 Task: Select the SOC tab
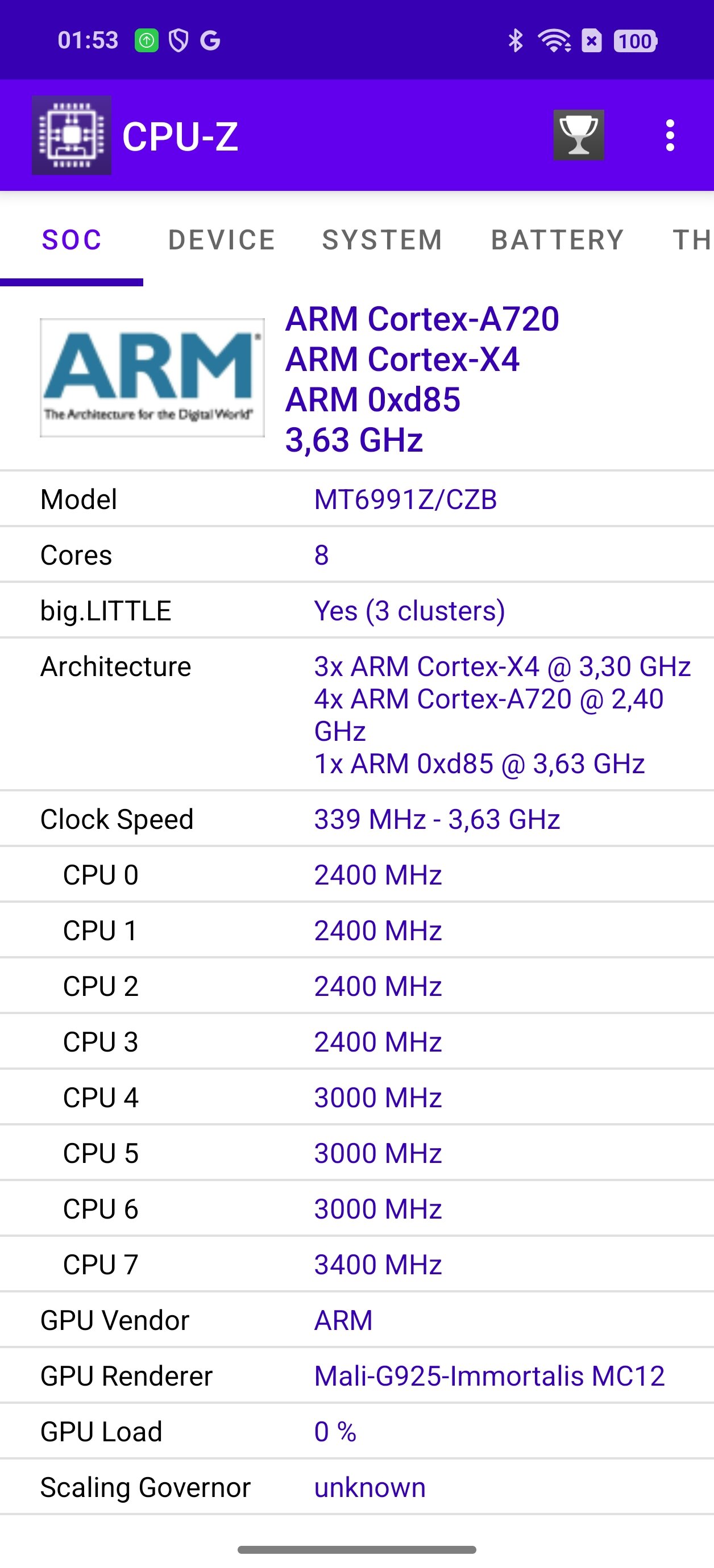(71, 240)
